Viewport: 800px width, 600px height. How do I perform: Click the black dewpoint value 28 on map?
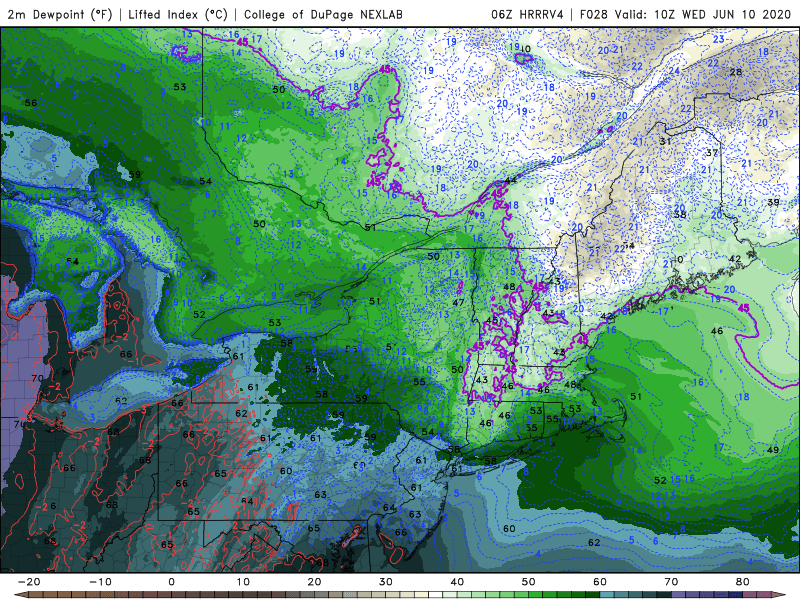coord(736,72)
